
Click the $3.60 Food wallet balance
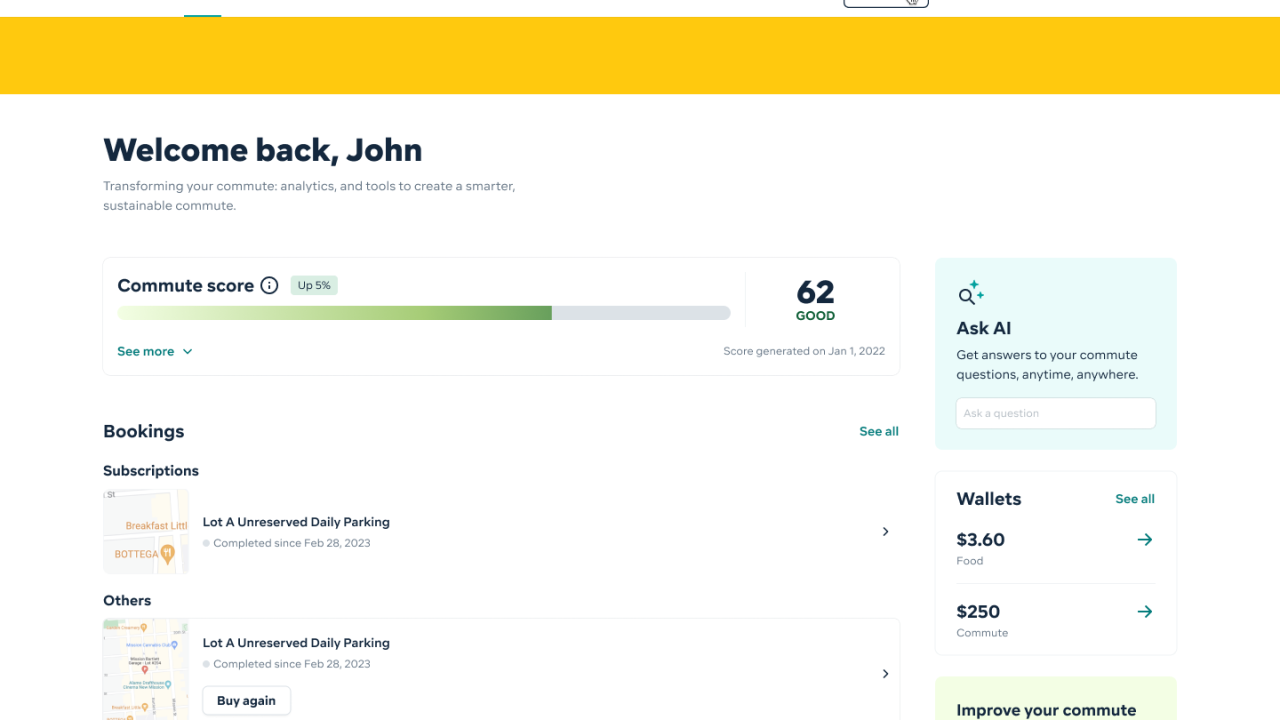(x=980, y=540)
